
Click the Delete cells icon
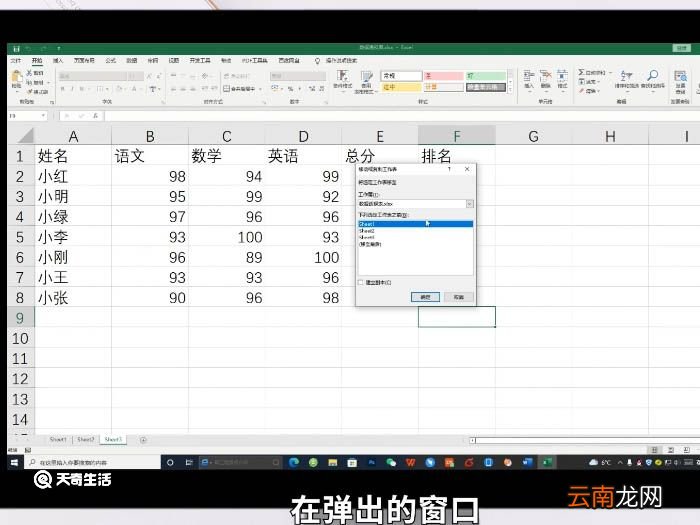point(546,76)
